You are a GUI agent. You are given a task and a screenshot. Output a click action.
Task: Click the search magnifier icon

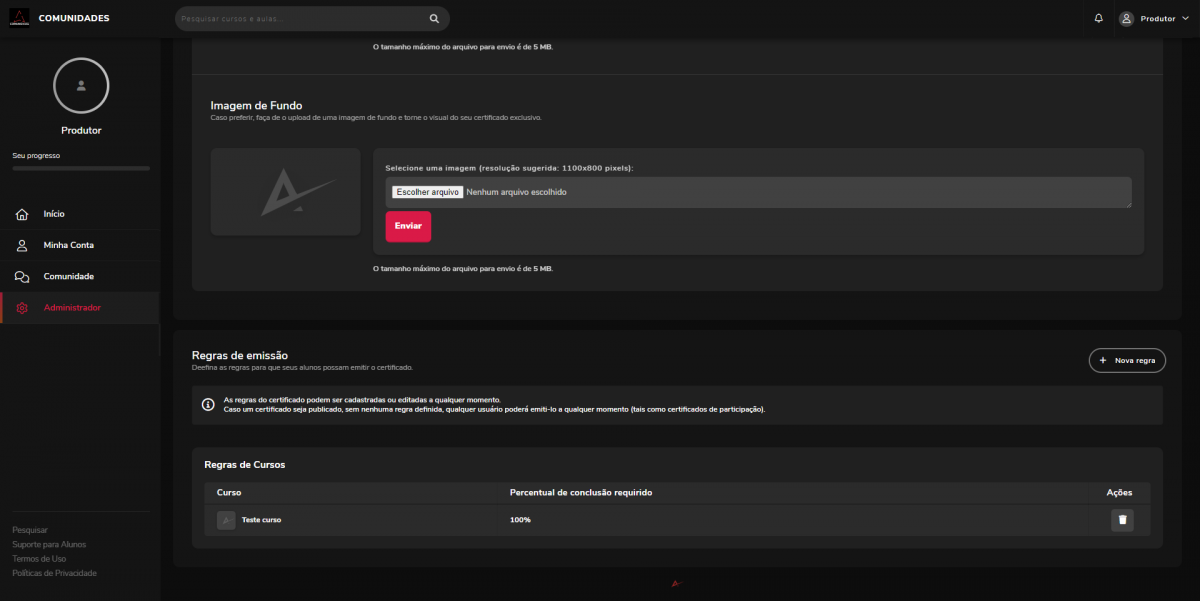(x=434, y=18)
